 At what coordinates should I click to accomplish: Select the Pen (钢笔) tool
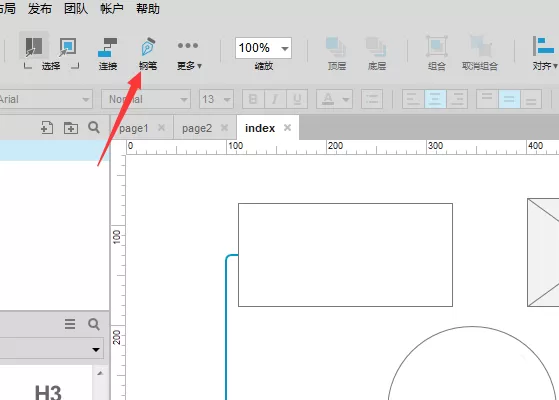point(148,53)
